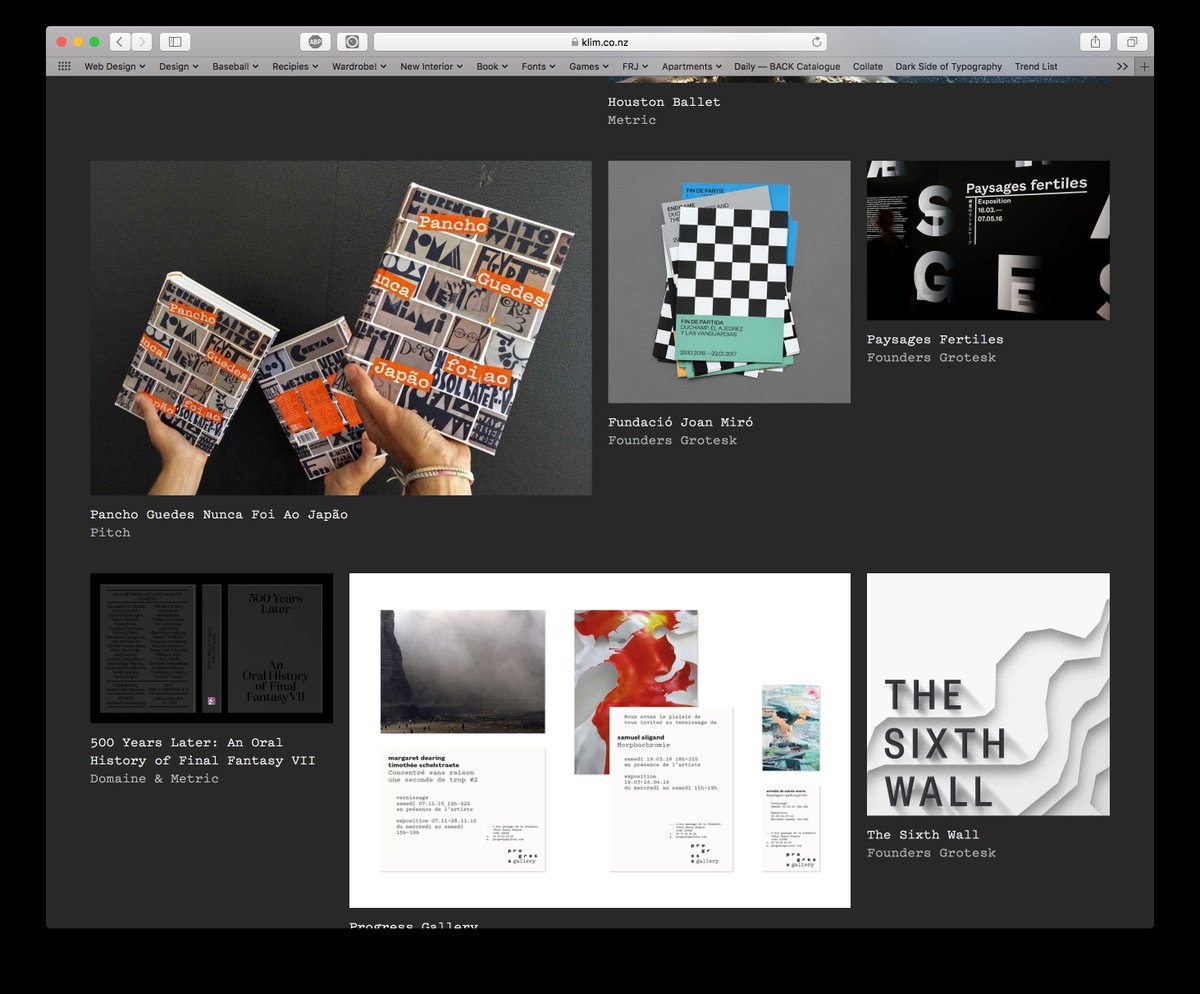This screenshot has height=994, width=1200.
Task: Select the Pitch font label
Action: (110, 533)
